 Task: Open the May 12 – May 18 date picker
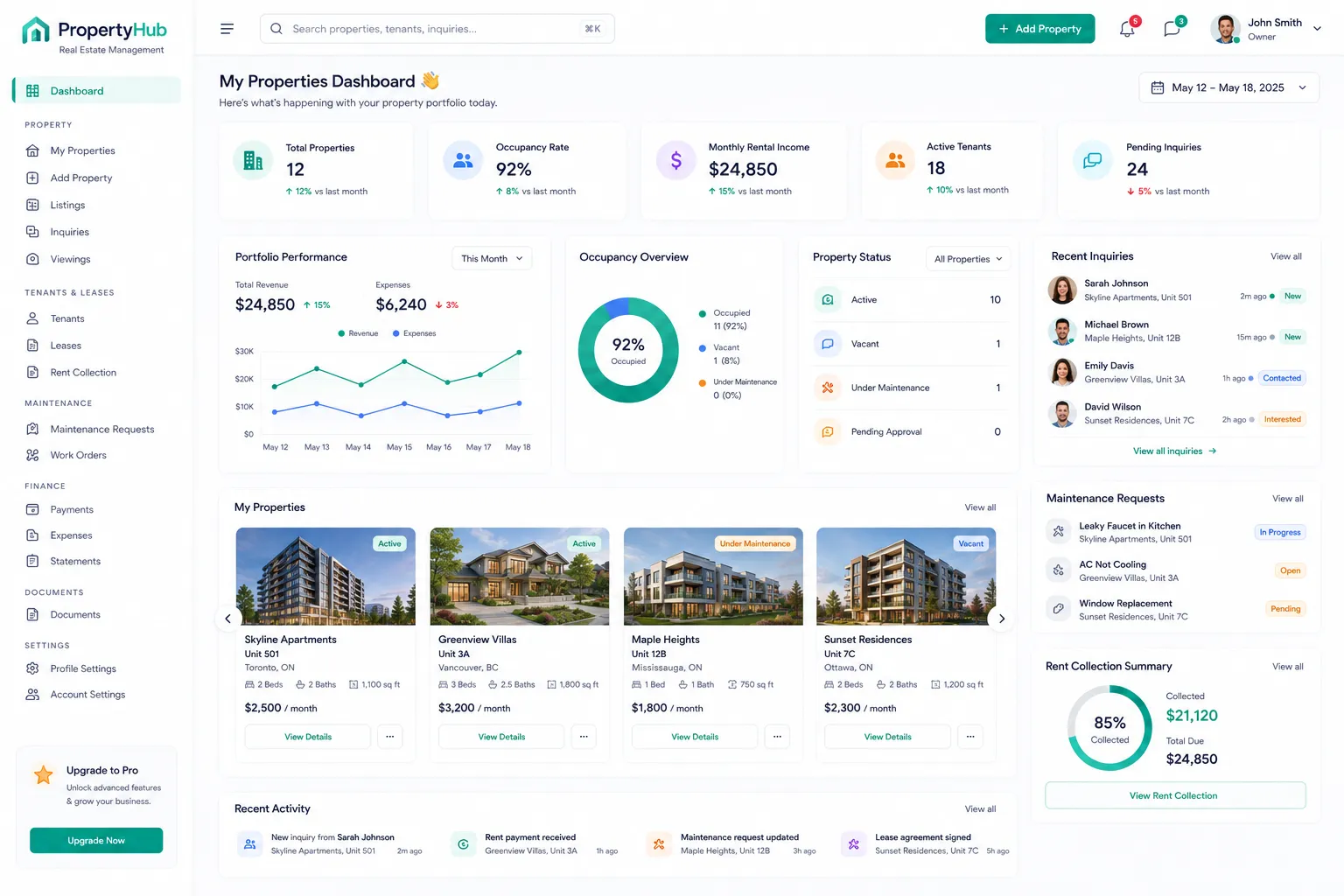1228,87
